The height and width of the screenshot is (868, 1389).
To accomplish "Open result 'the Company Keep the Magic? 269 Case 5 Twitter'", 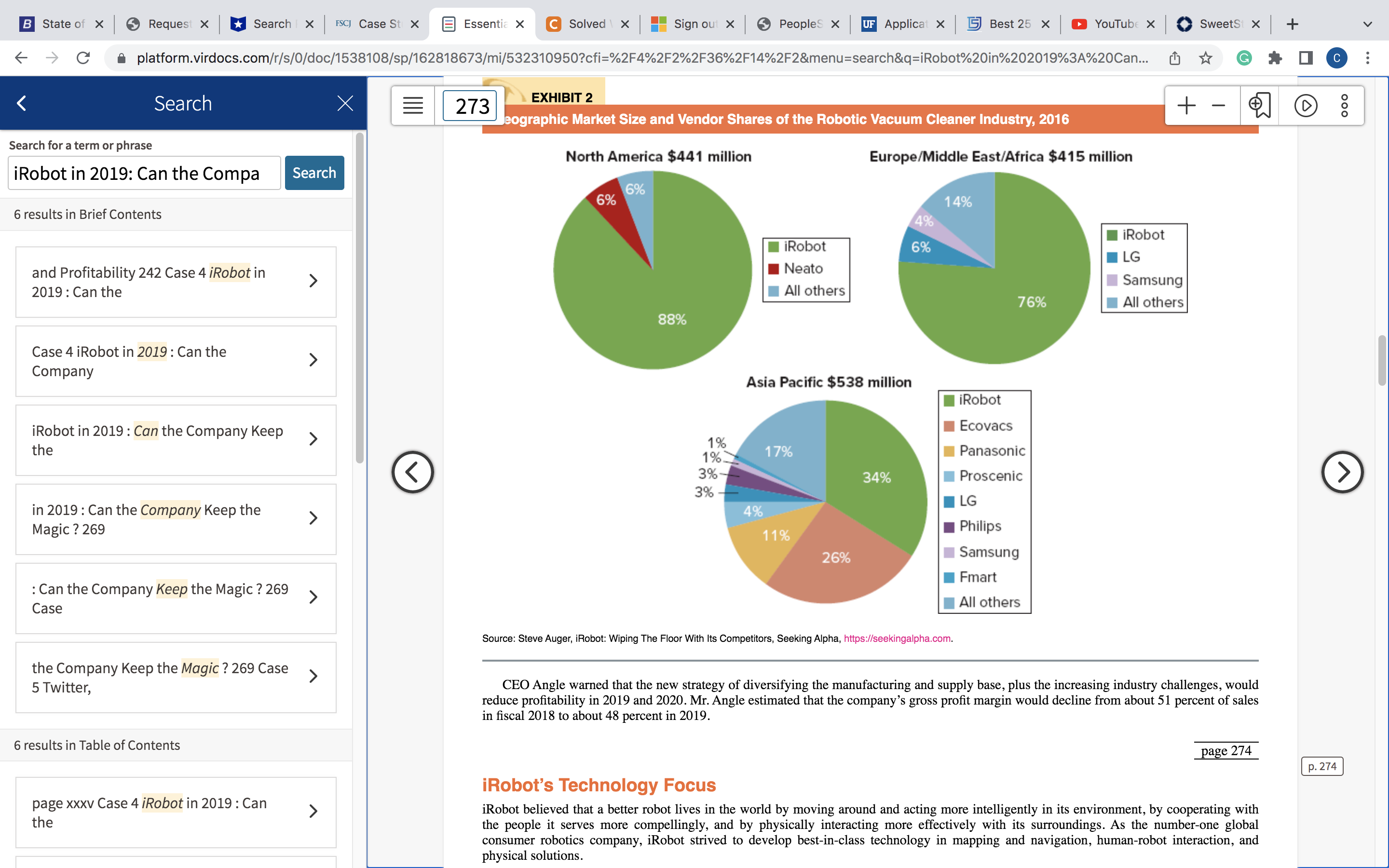I will pyautogui.click(x=176, y=678).
